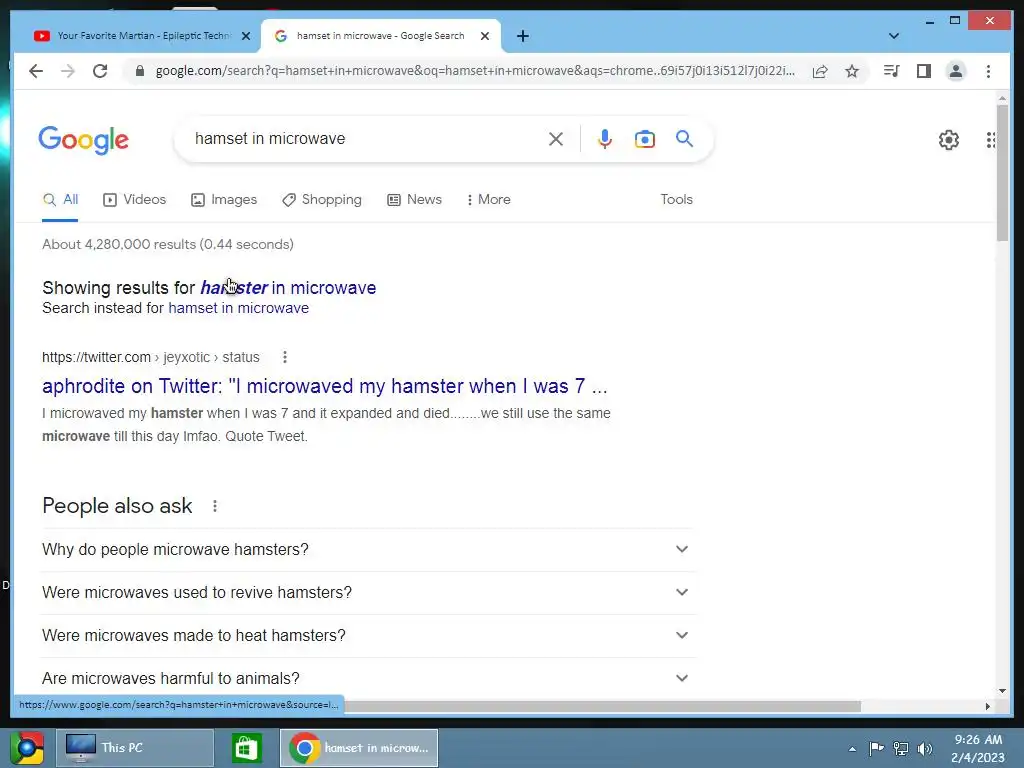The height and width of the screenshot is (768, 1024).
Task: Expand Why do people microwave hamsters?
Action: tap(366, 550)
